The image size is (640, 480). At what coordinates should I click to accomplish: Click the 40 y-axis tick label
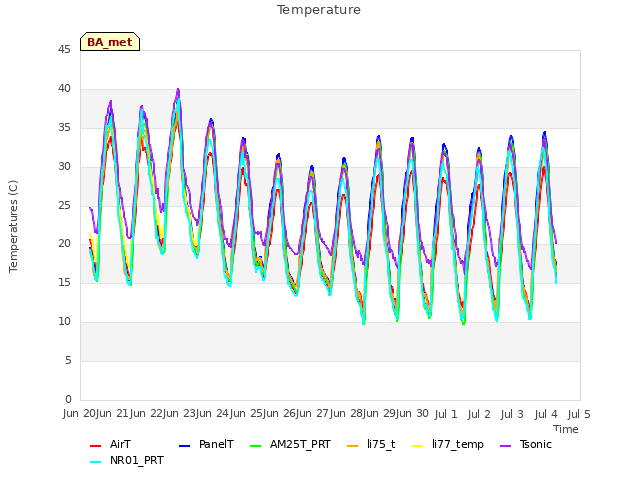64,89
